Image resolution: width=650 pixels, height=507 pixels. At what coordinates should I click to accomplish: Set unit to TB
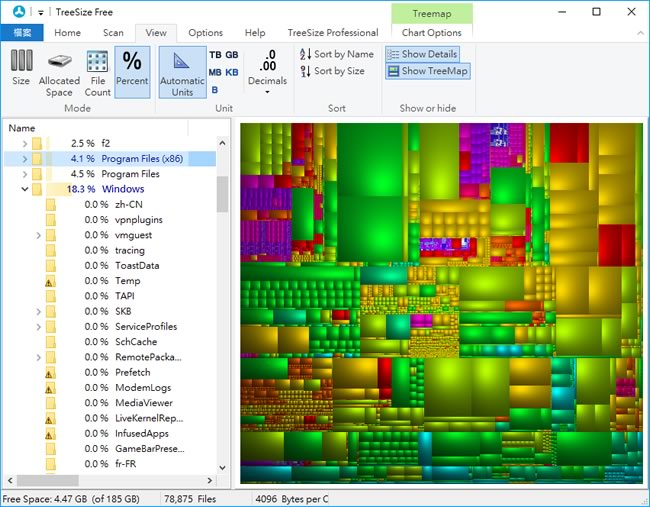tap(215, 55)
